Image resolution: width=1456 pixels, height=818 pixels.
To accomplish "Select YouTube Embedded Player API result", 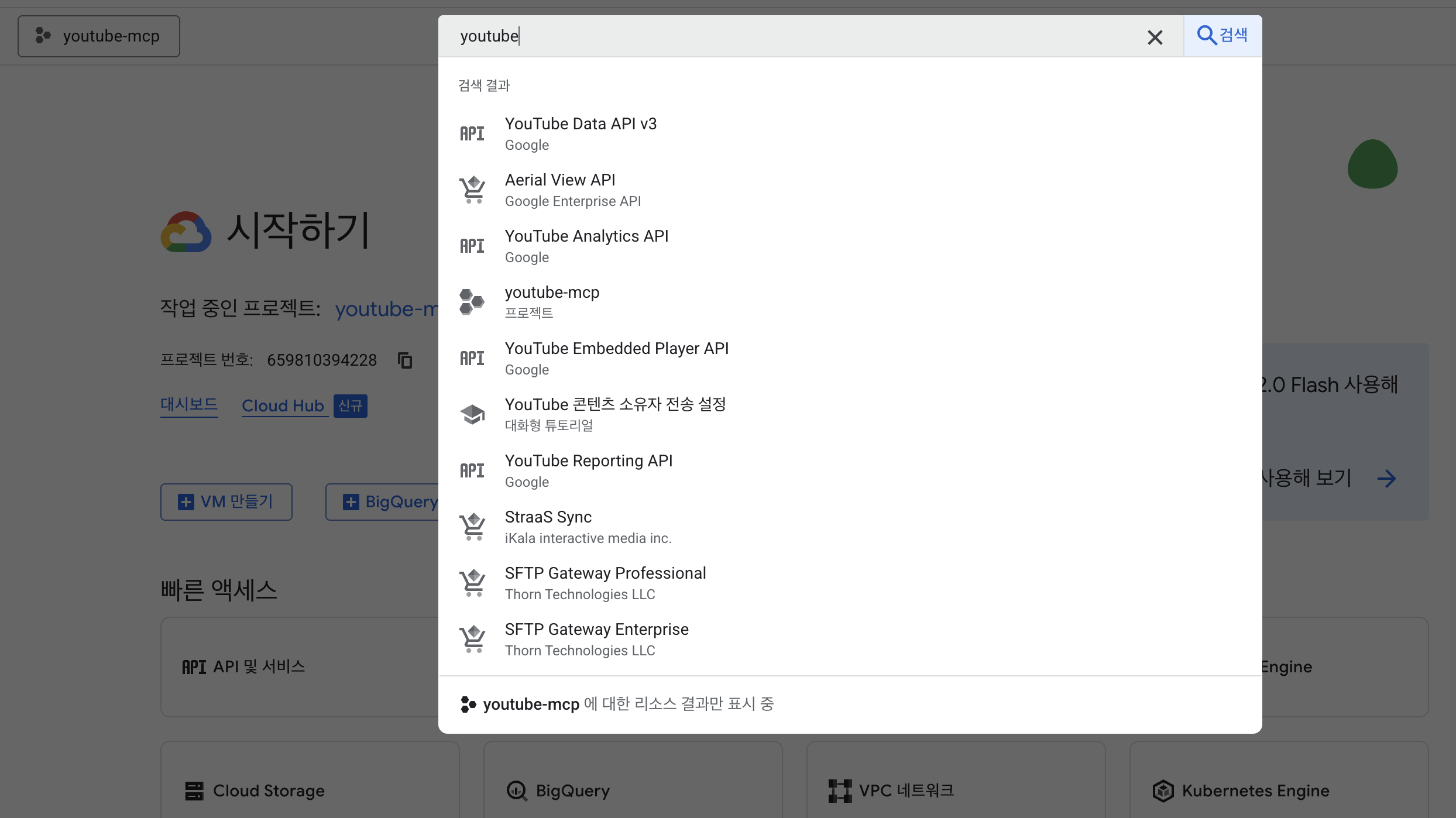I will coord(616,358).
